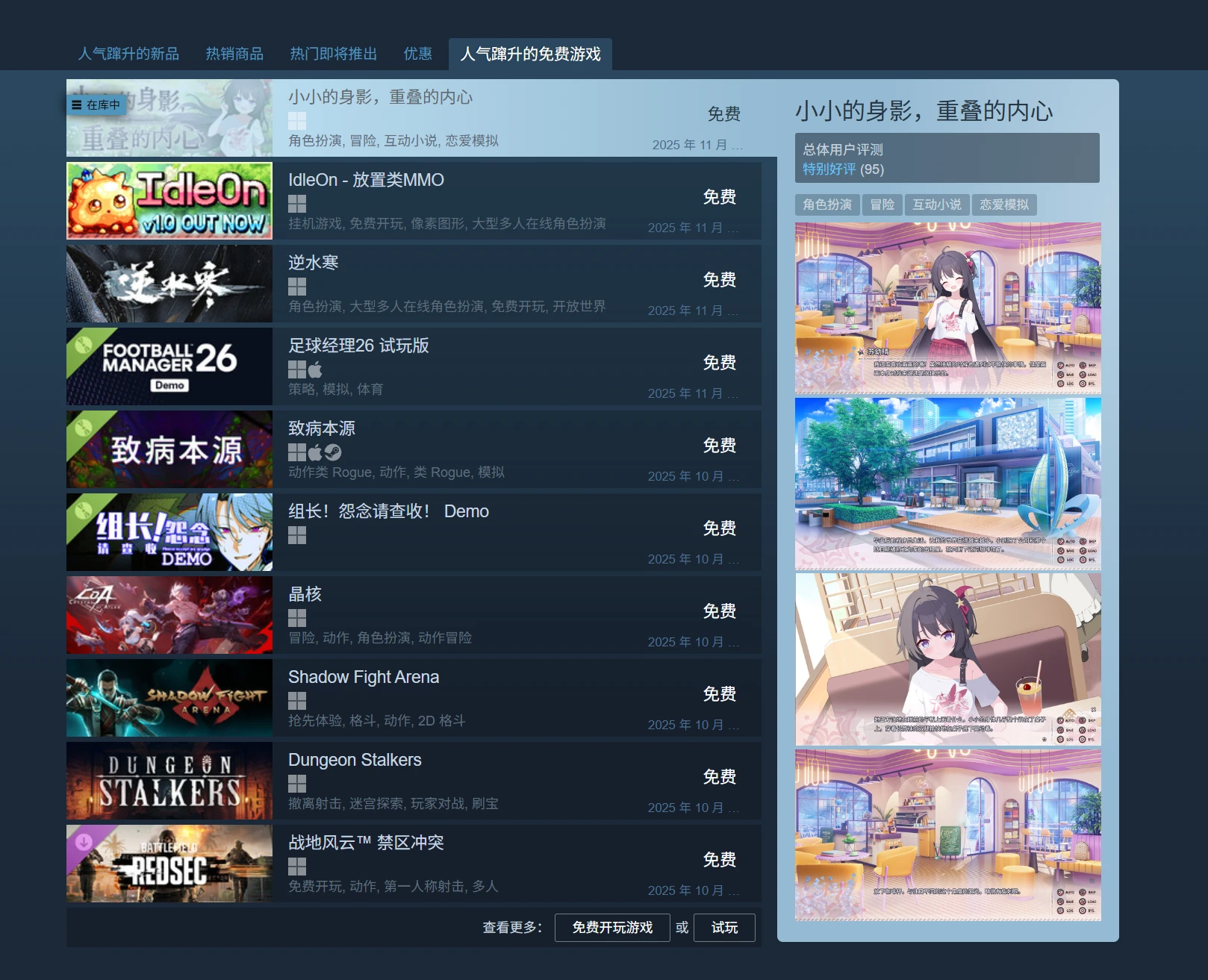Open the IdleOn - 放置类MMO title
1208x980 pixels.
point(366,180)
